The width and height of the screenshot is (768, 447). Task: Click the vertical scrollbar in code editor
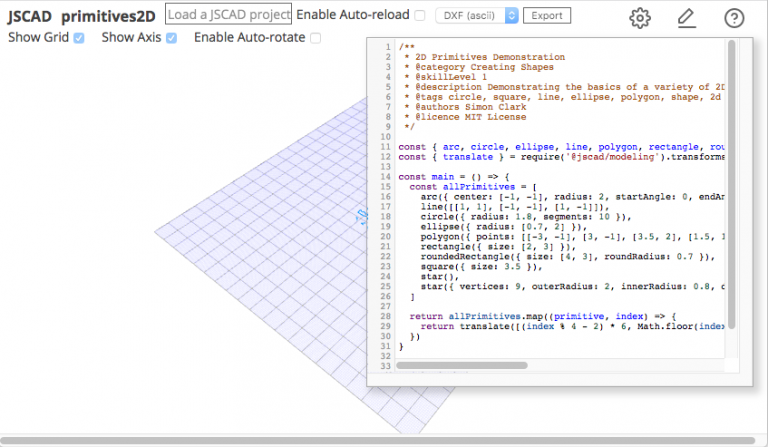[732, 180]
